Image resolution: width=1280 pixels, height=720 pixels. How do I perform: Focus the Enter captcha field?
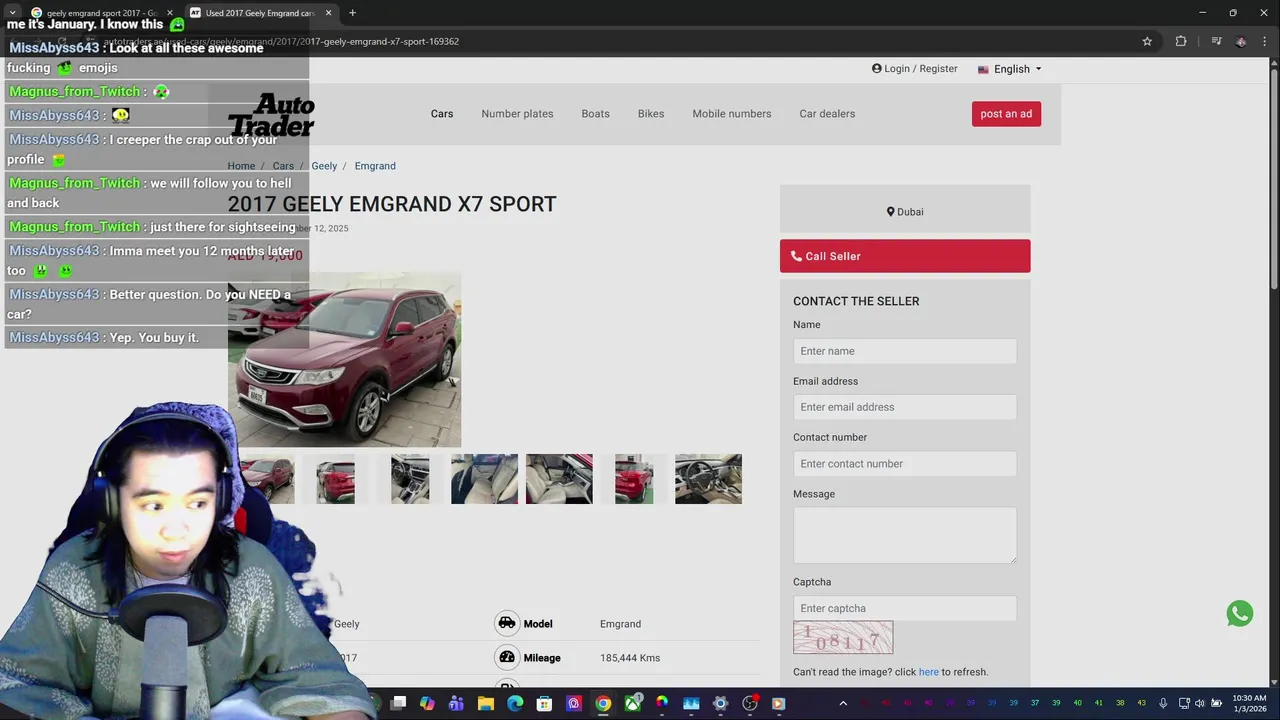(905, 608)
